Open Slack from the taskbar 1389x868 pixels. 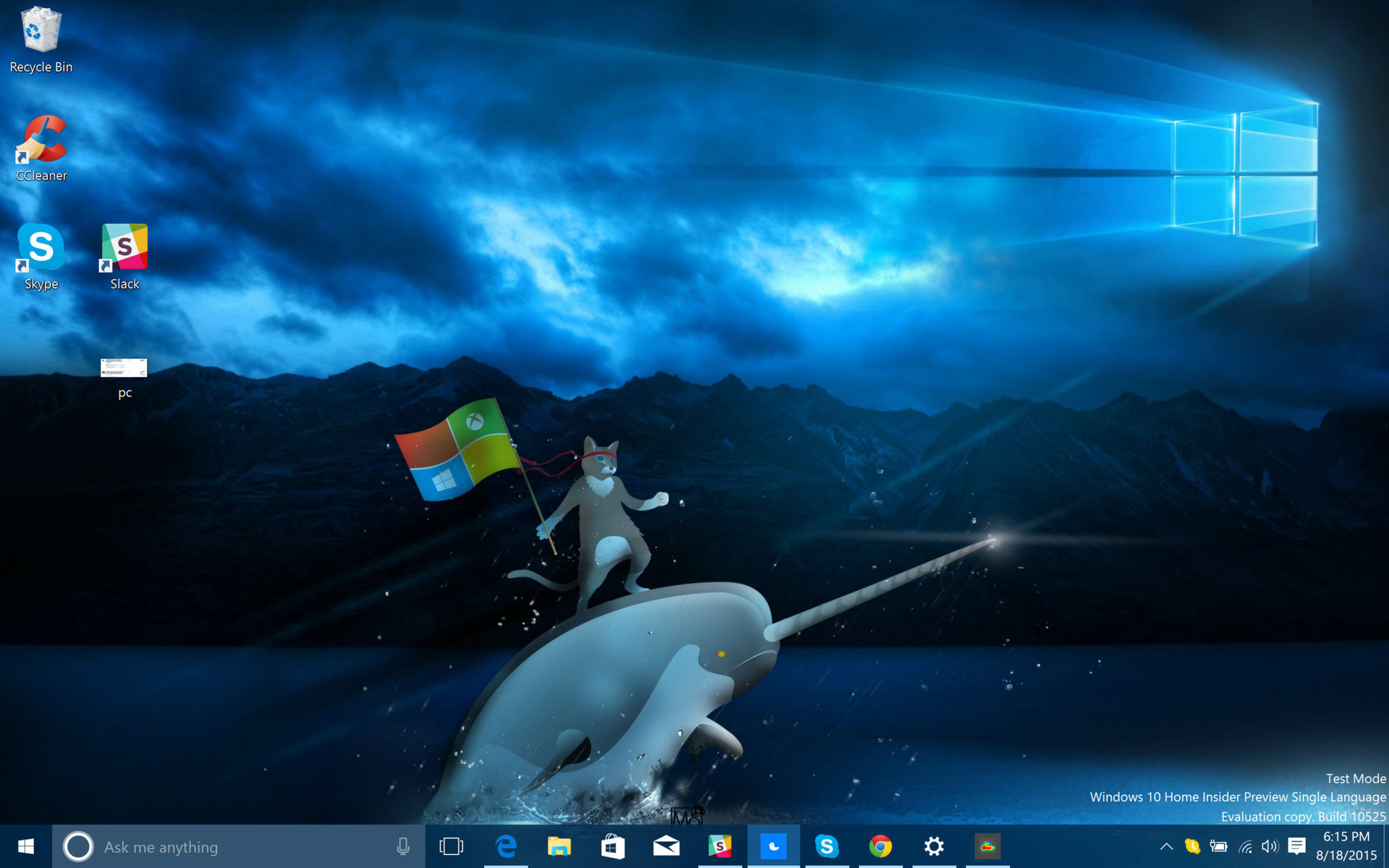coord(719,846)
